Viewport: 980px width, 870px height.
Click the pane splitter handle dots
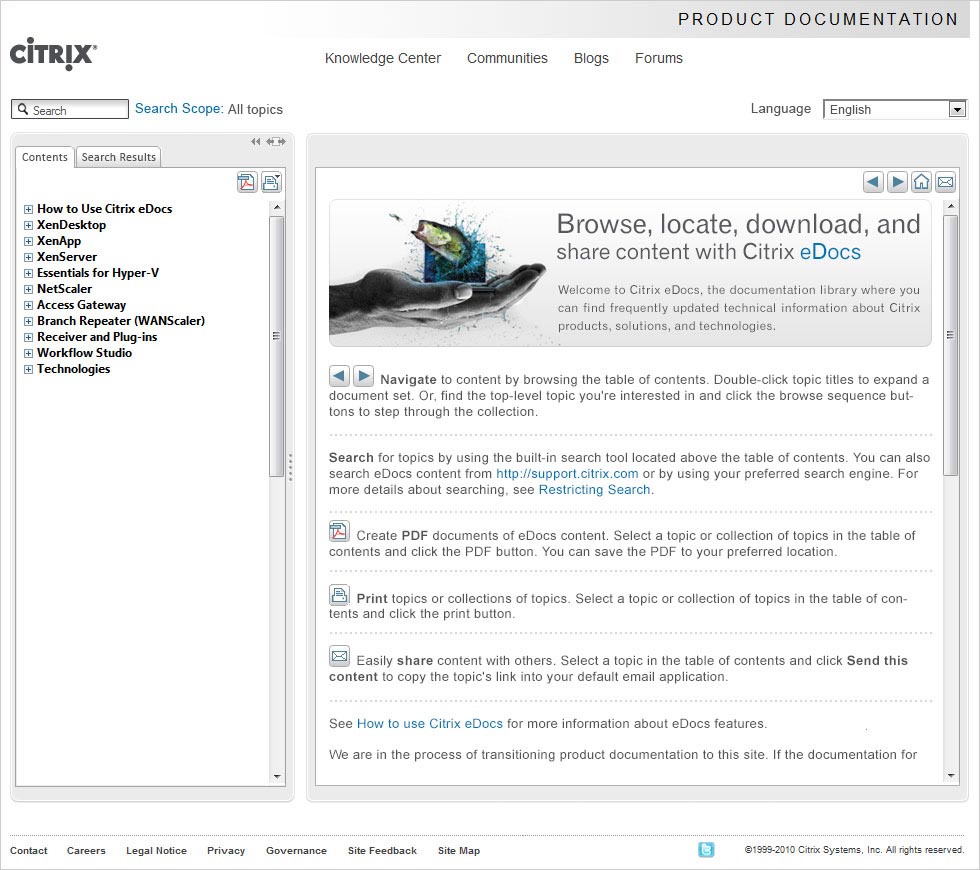(290, 467)
